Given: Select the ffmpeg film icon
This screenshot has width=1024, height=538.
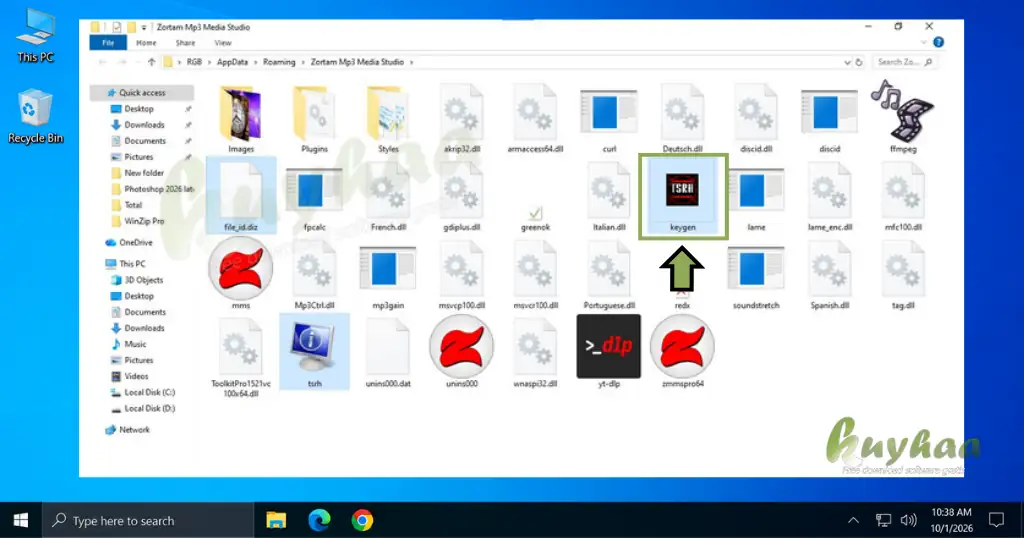Looking at the screenshot, I should click(x=903, y=112).
